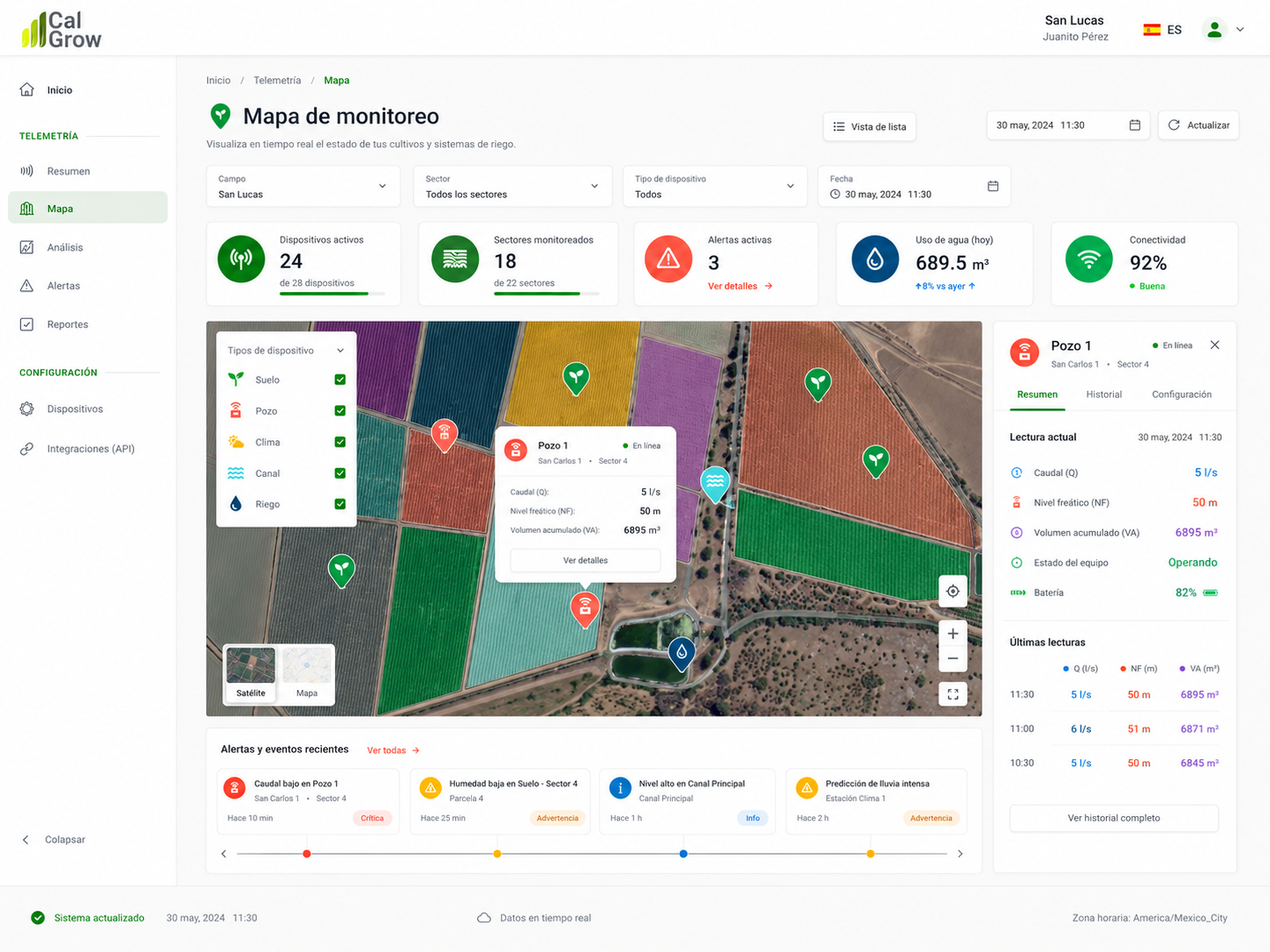Switch to the Historial tab

click(1103, 394)
